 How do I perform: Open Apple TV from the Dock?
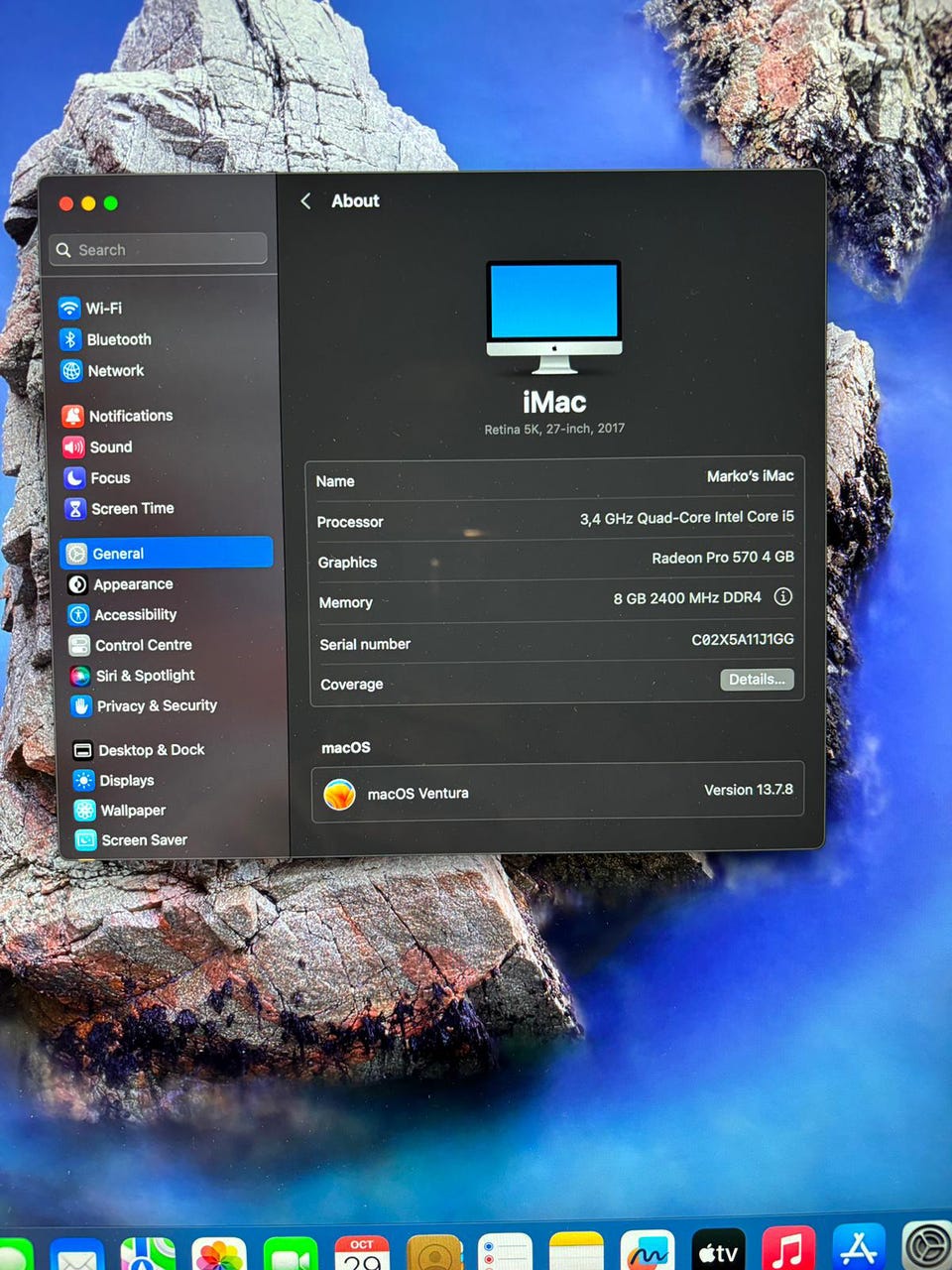click(718, 1250)
